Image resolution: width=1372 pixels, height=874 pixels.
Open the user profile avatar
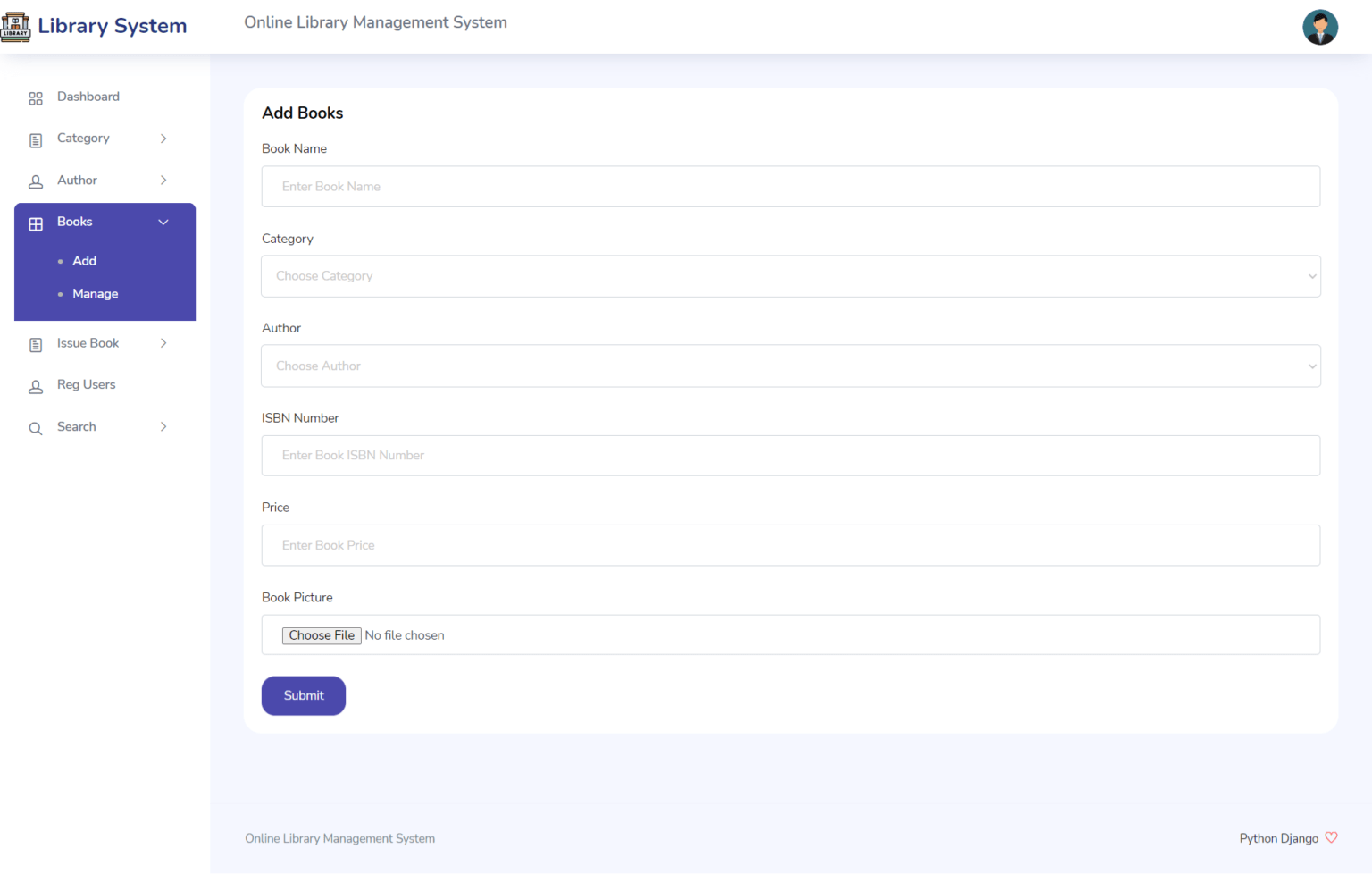click(1319, 27)
